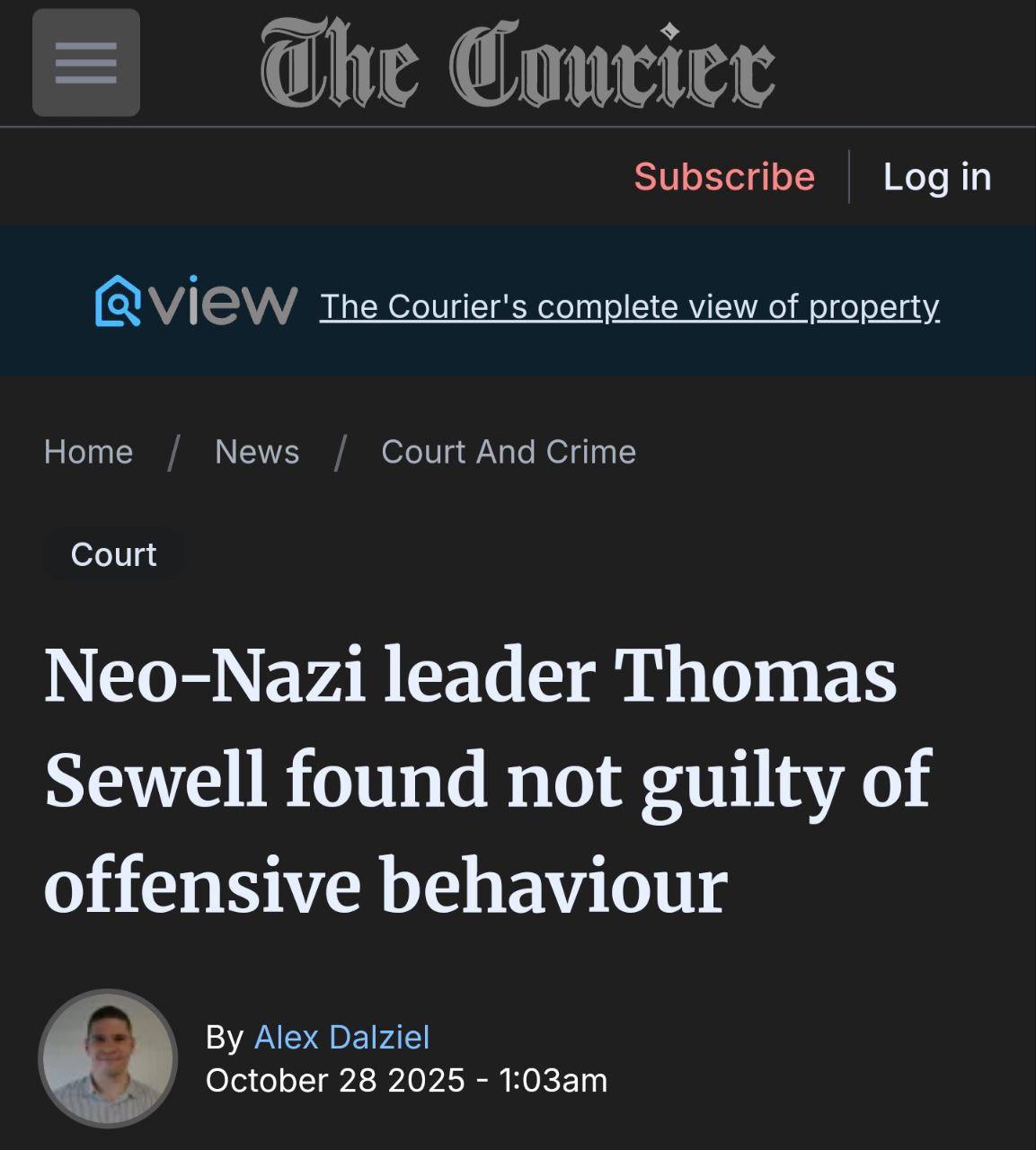Open The Courier's complete view of property
Viewport: 1036px width, 1150px height.
click(629, 306)
